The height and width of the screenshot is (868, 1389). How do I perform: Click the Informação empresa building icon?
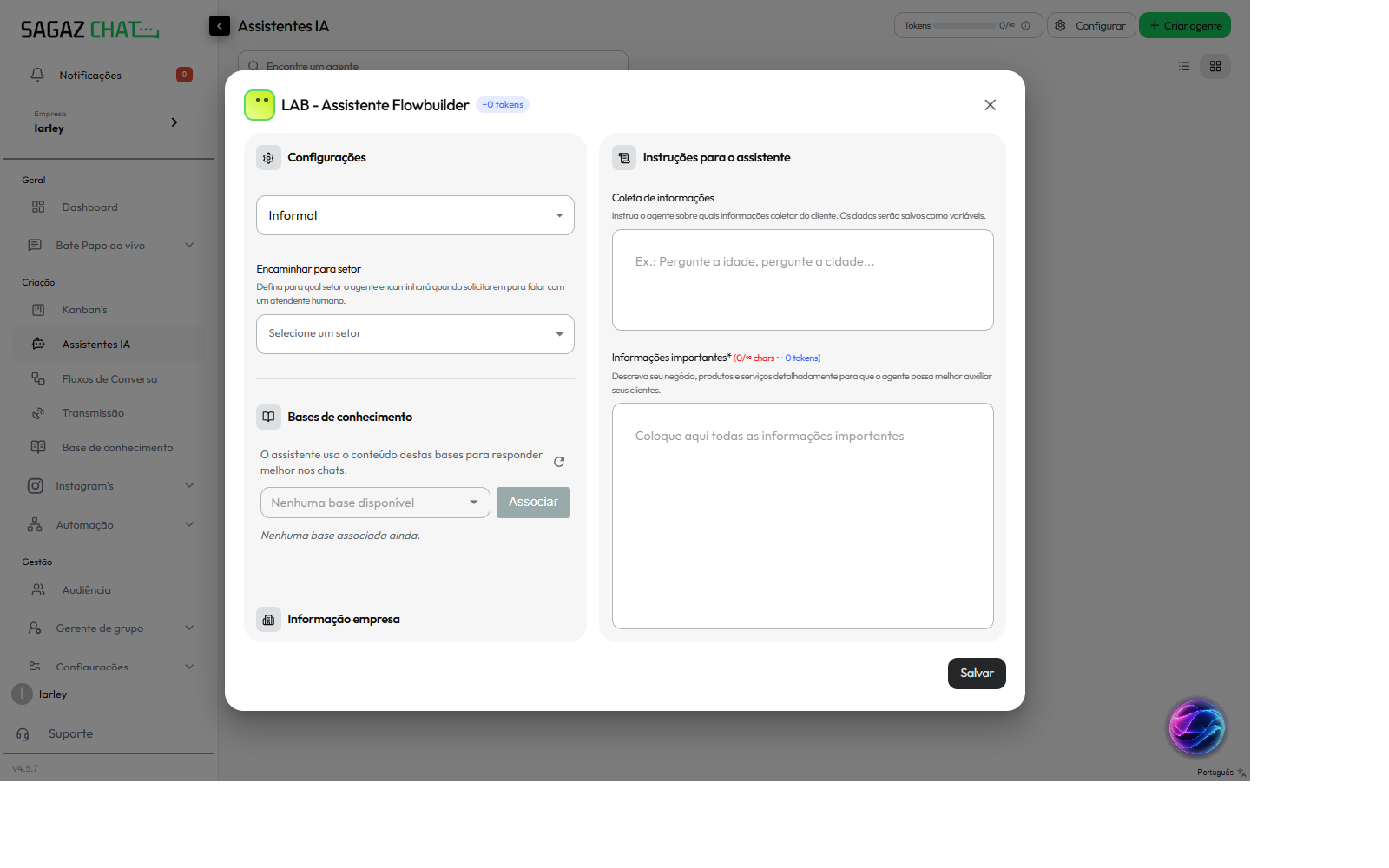[x=268, y=620]
